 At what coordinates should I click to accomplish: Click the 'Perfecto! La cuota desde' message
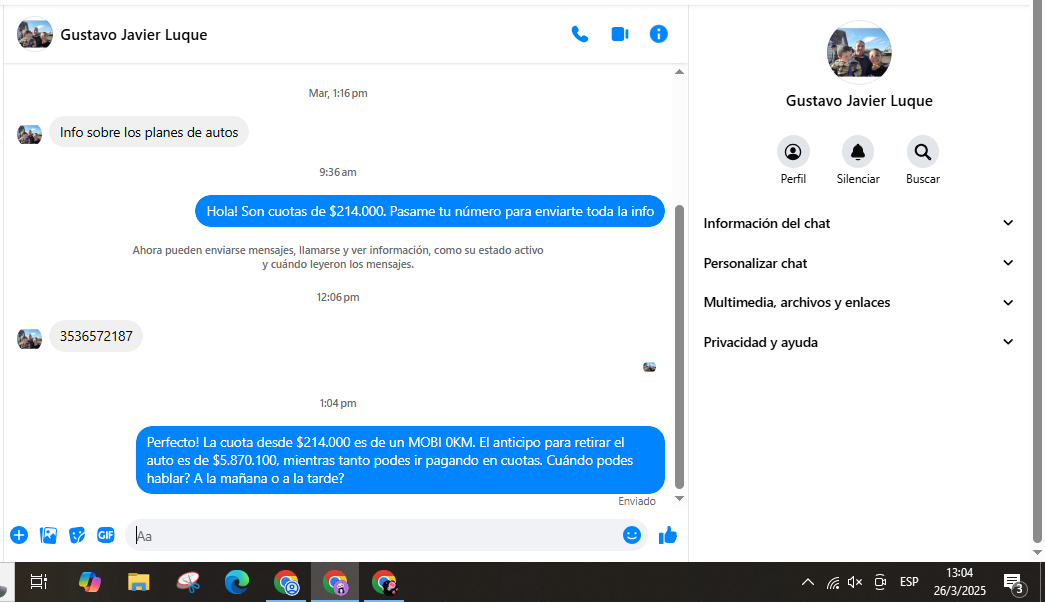pyautogui.click(x=400, y=460)
